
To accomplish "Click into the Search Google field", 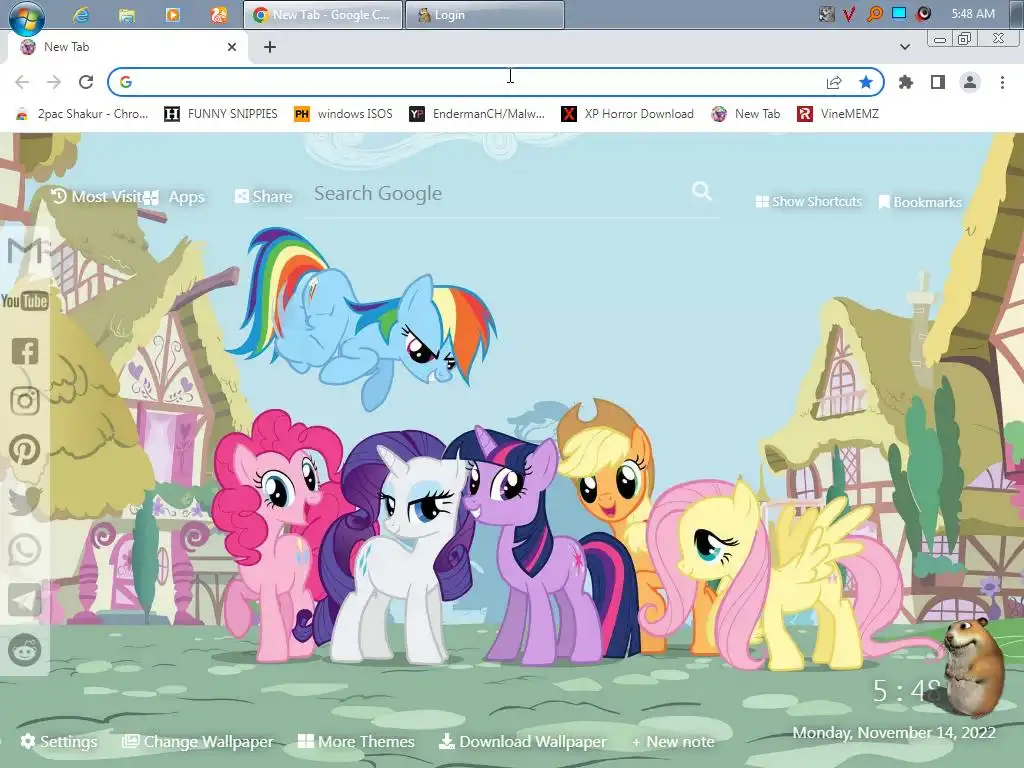I will (500, 194).
